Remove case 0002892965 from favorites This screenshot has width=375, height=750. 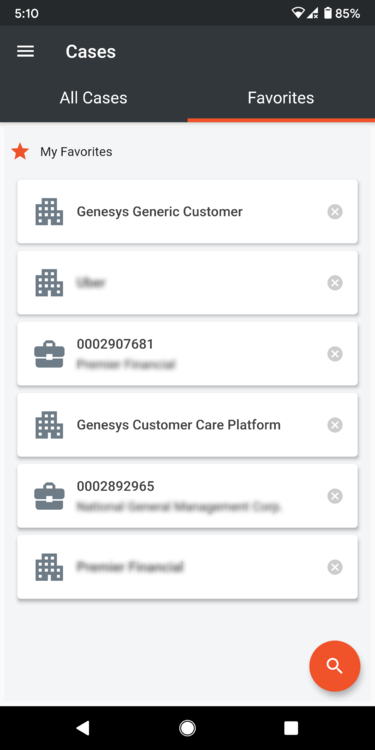point(335,496)
